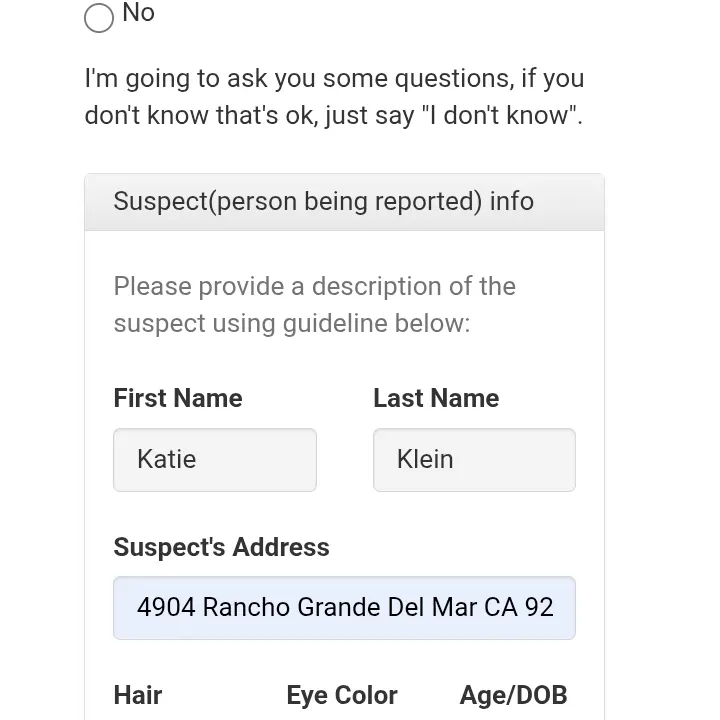Click the Hair label

click(x=138, y=695)
